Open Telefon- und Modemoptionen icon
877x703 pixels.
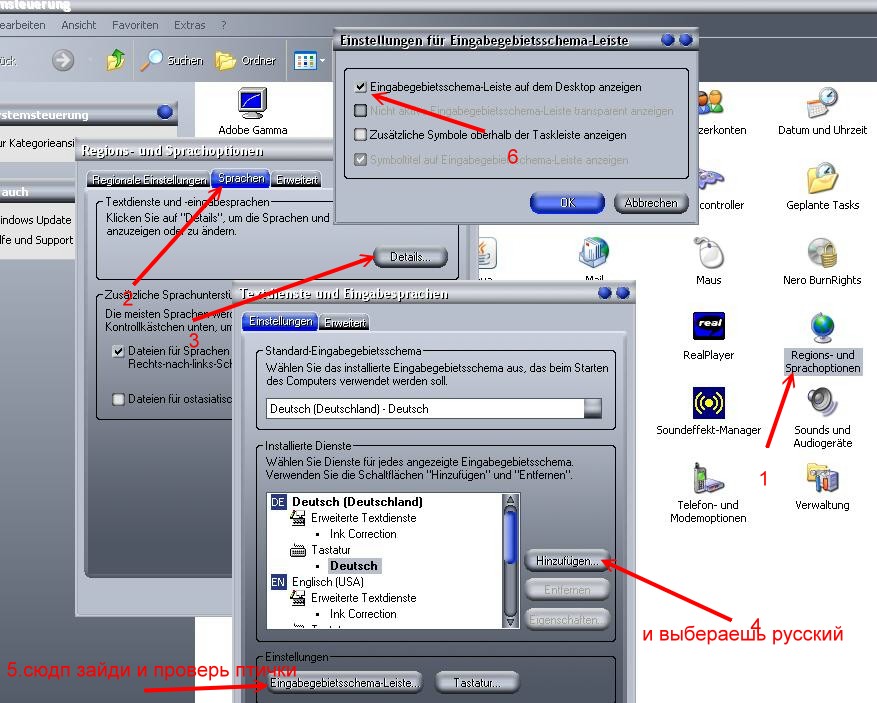tap(708, 478)
